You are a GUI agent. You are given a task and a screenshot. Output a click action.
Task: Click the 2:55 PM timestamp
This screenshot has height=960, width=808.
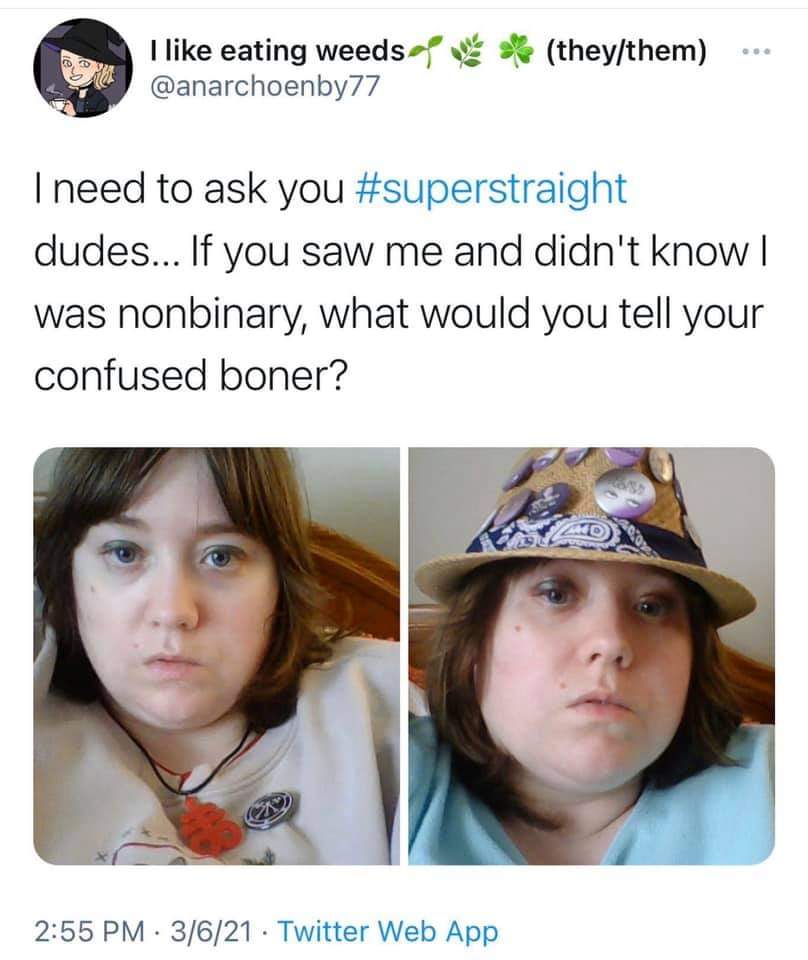[x=90, y=932]
